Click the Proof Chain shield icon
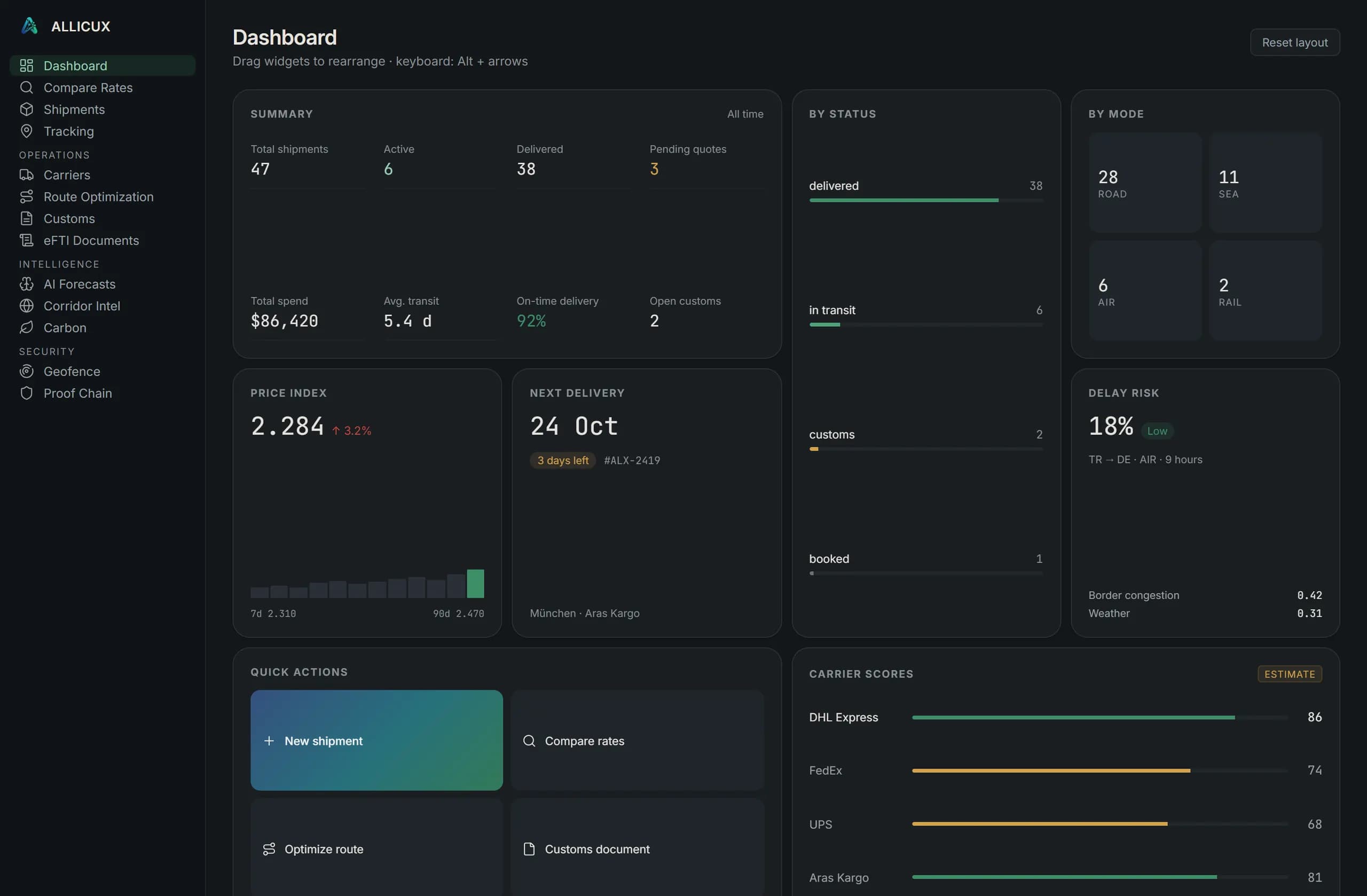Viewport: 1367px width, 896px height. tap(26, 393)
